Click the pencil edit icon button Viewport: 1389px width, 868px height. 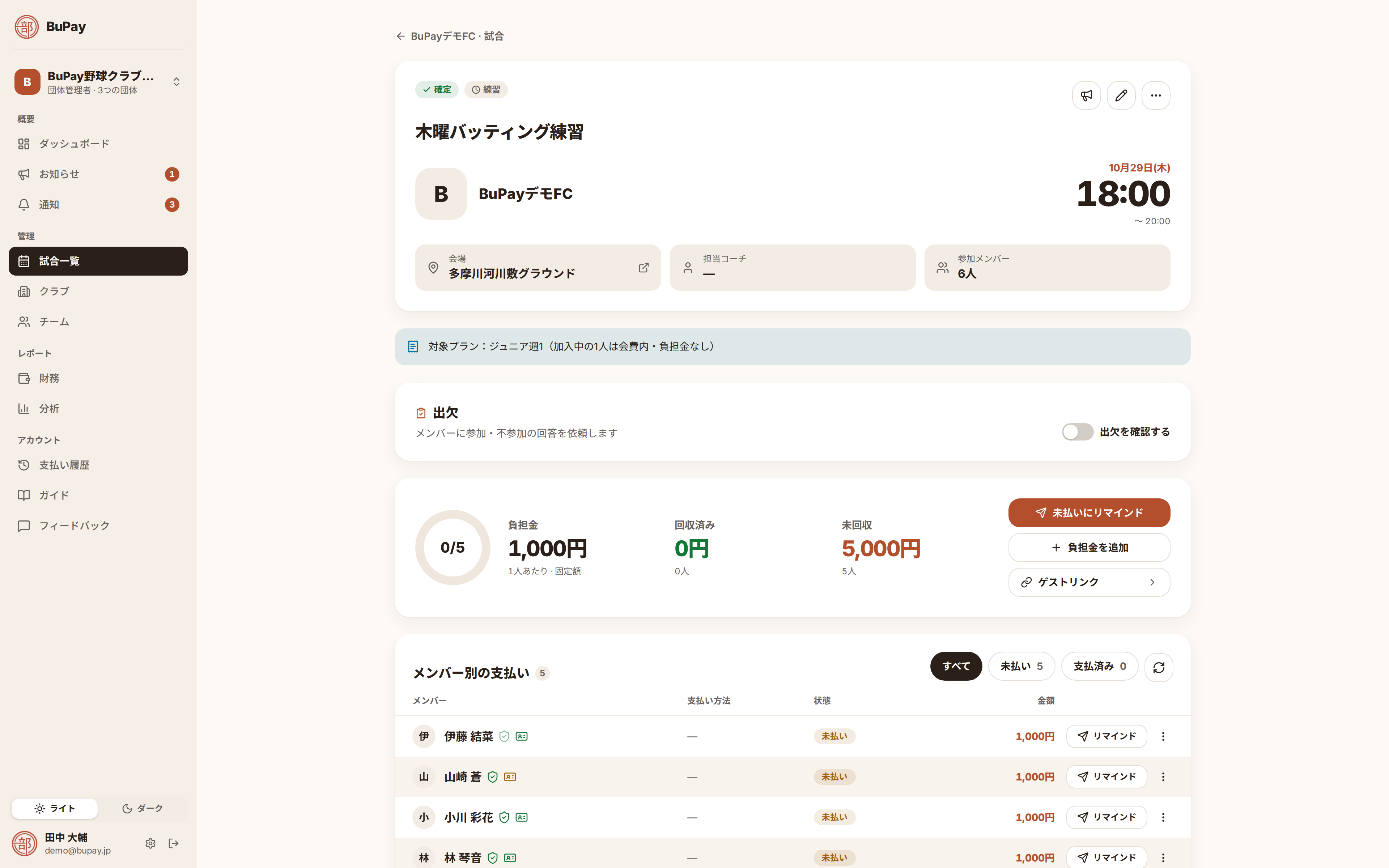(x=1121, y=95)
